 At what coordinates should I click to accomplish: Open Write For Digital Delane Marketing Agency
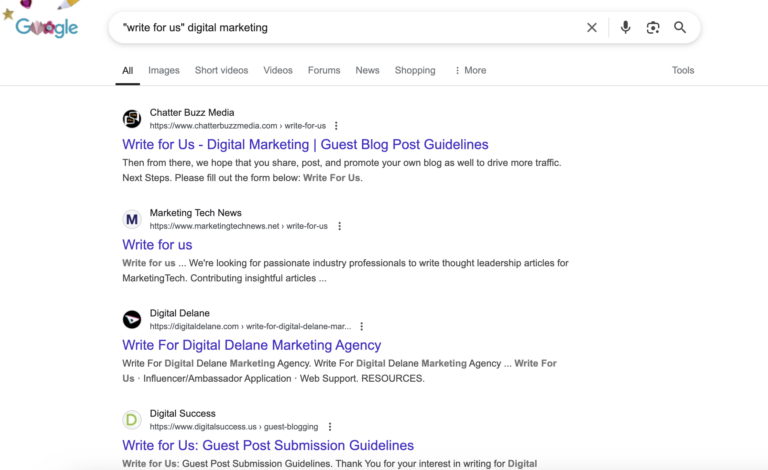tap(252, 345)
